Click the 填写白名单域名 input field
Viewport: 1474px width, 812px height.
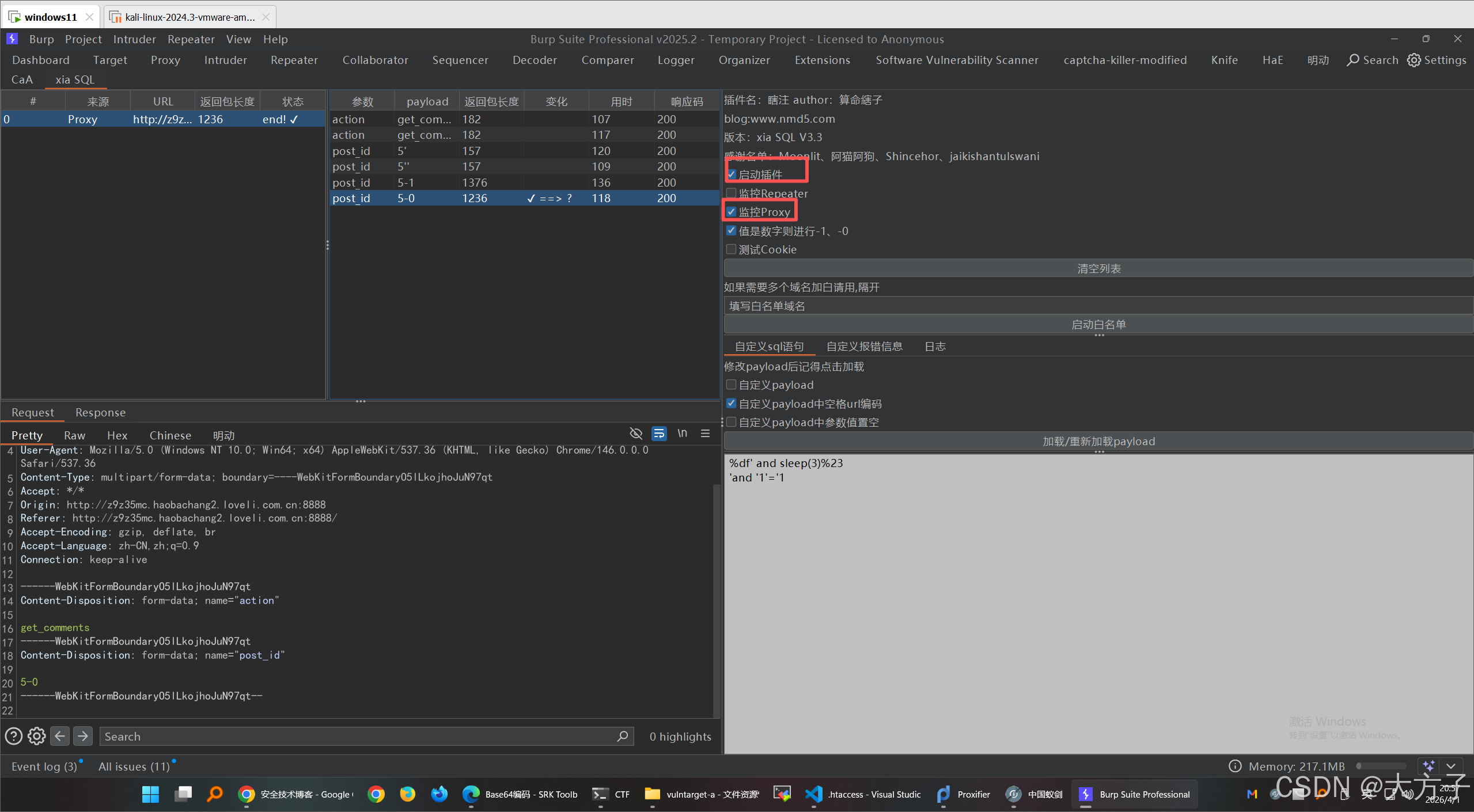coord(1098,306)
